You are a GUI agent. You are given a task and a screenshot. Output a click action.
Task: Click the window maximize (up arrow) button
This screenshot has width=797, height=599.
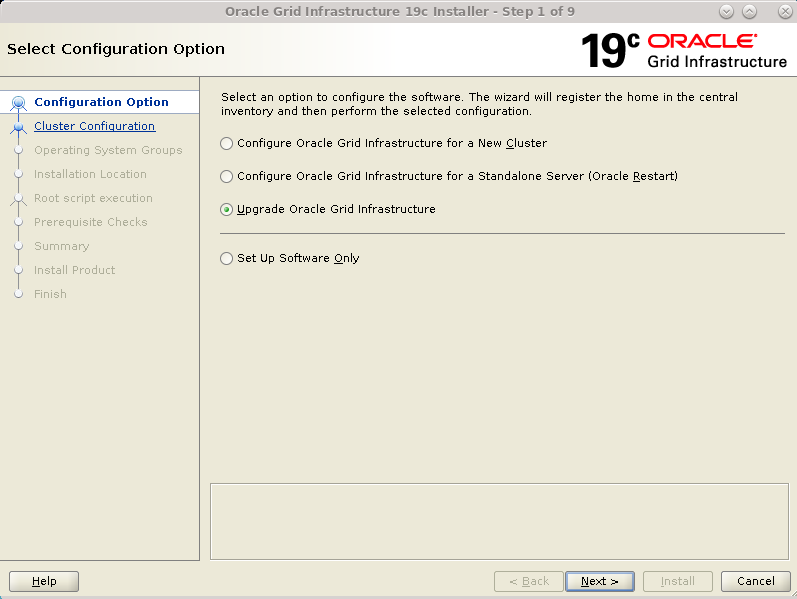750,11
